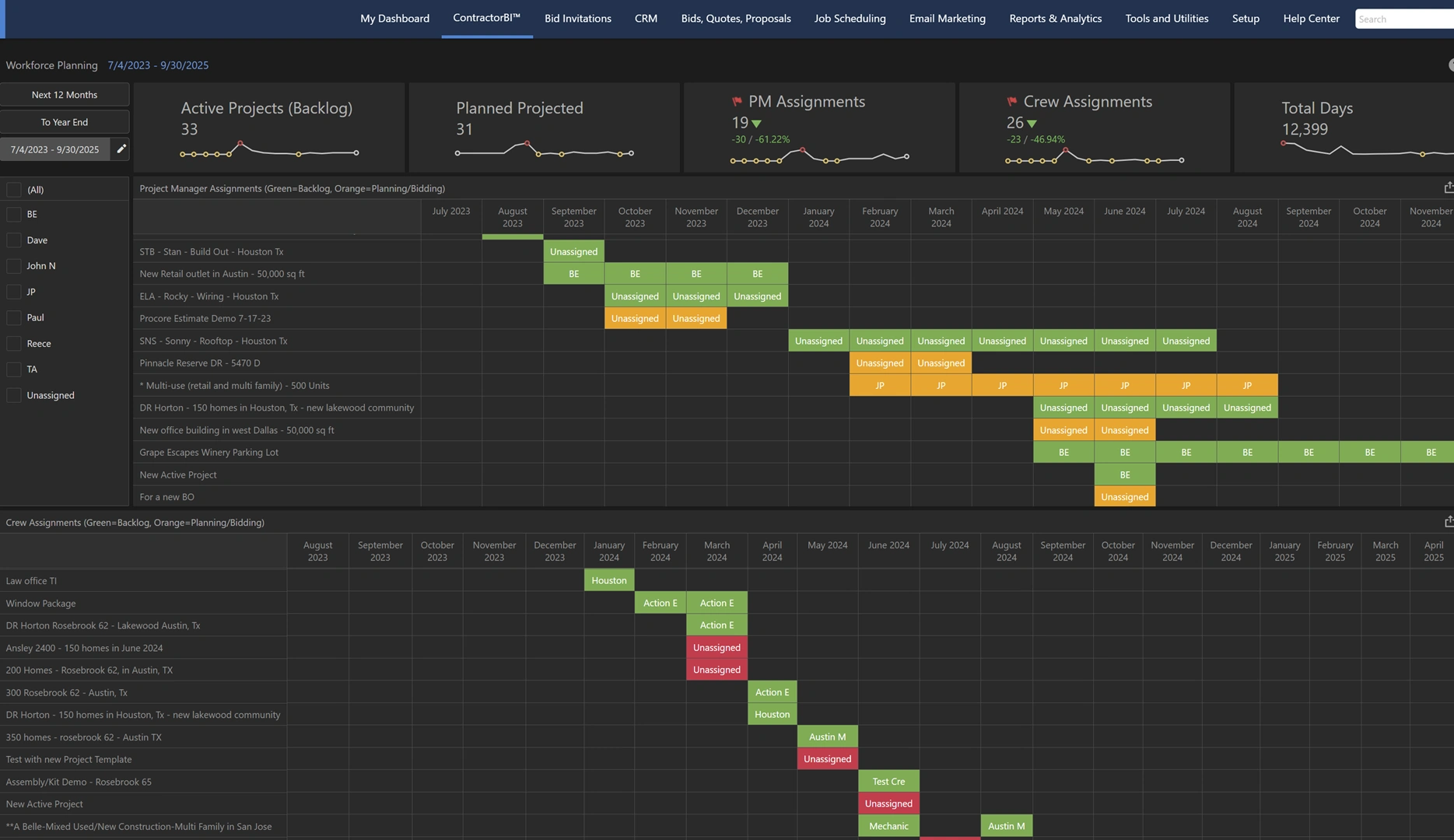Enable the Unassigned filter checkbox
This screenshot has height=840, width=1454.
pyautogui.click(x=14, y=396)
